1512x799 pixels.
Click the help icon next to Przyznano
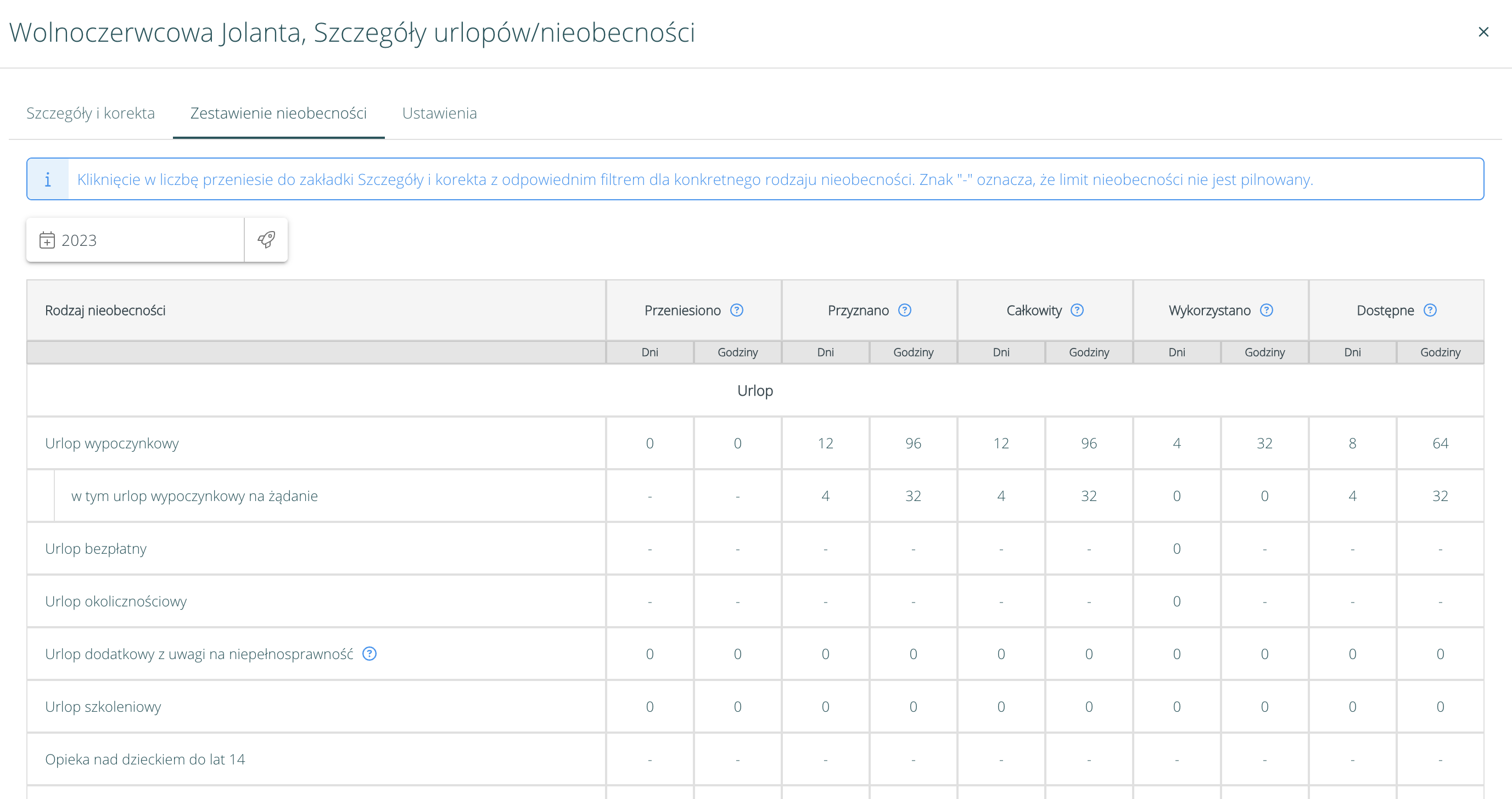pos(904,311)
